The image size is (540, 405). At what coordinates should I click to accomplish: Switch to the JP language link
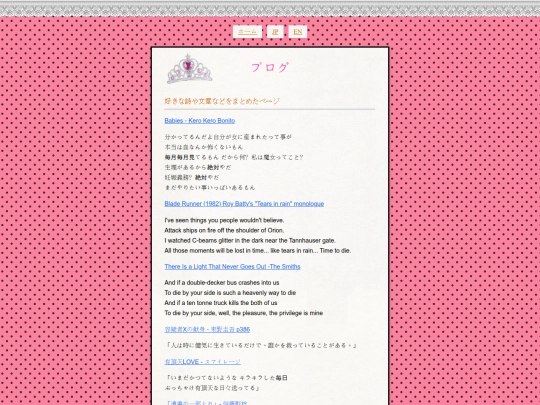tap(275, 32)
